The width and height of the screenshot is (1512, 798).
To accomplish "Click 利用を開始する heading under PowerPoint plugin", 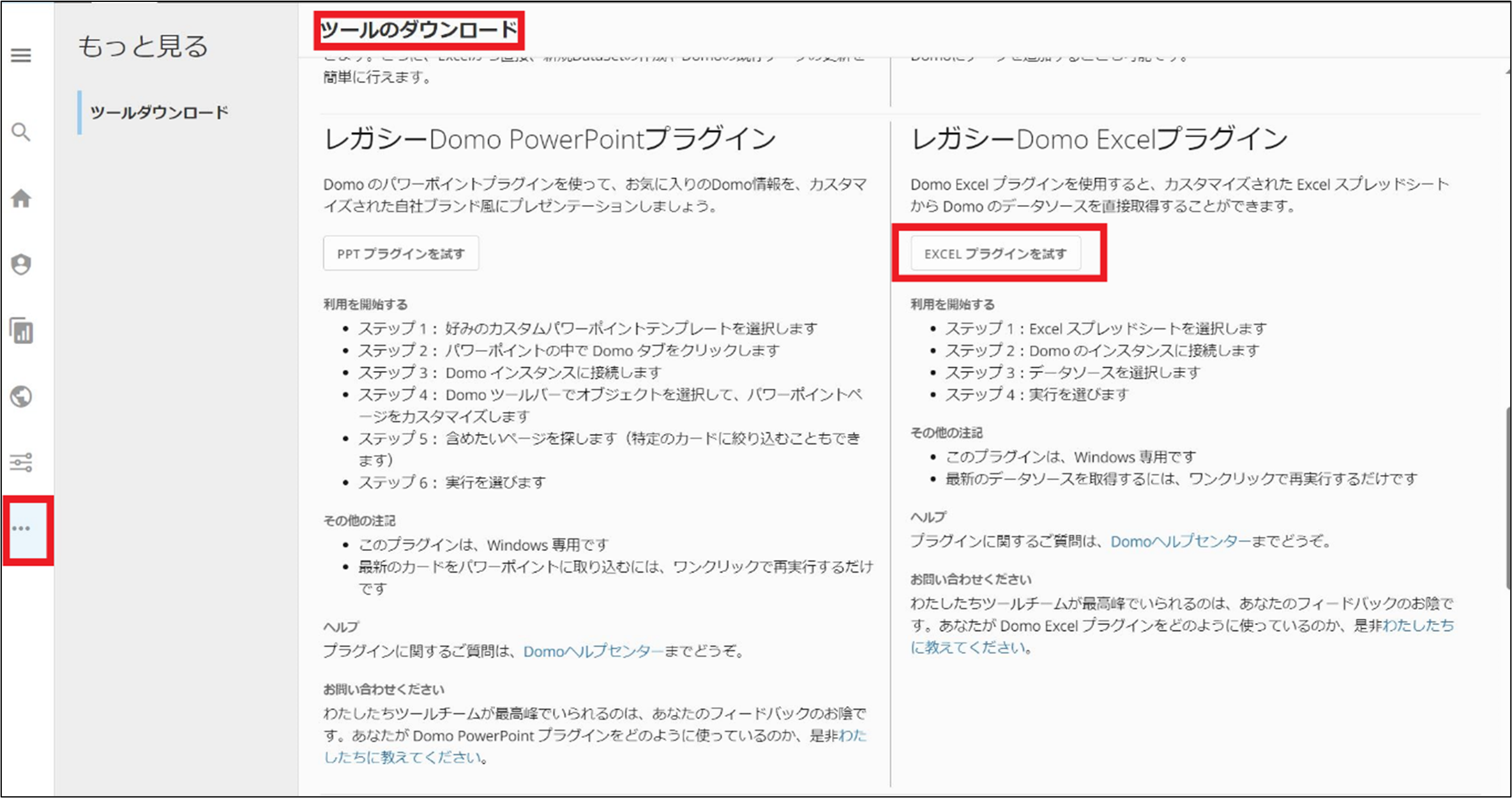I will pos(365,304).
